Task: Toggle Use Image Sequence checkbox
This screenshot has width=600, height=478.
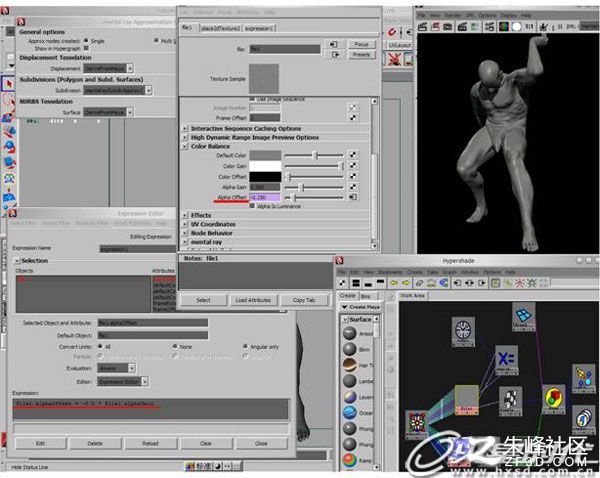Action: pyautogui.click(x=252, y=99)
